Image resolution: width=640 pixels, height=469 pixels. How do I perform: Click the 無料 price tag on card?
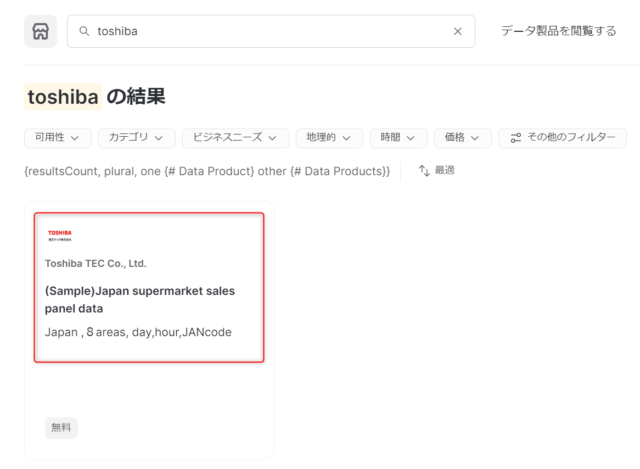[61, 428]
